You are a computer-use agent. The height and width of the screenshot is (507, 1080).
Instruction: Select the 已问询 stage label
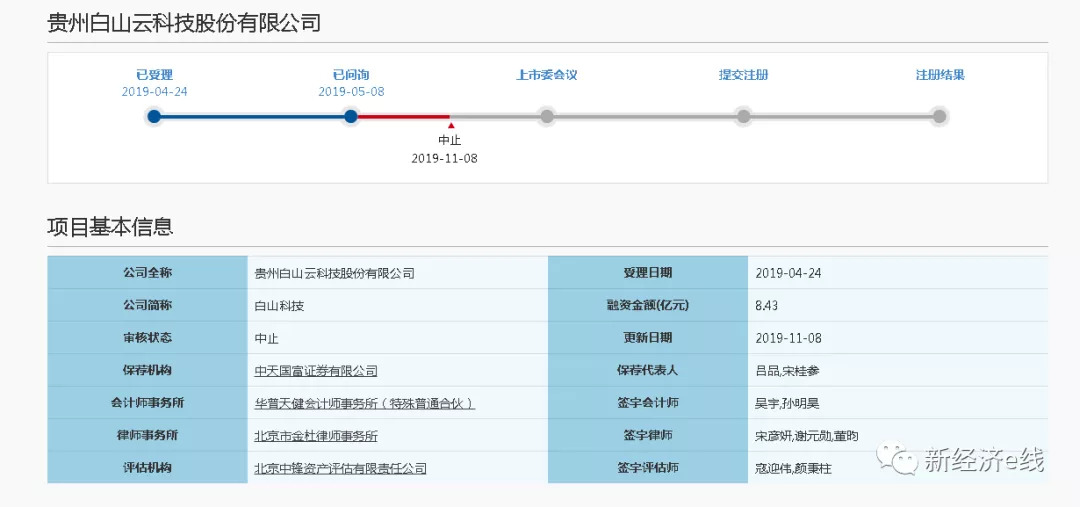[351, 75]
